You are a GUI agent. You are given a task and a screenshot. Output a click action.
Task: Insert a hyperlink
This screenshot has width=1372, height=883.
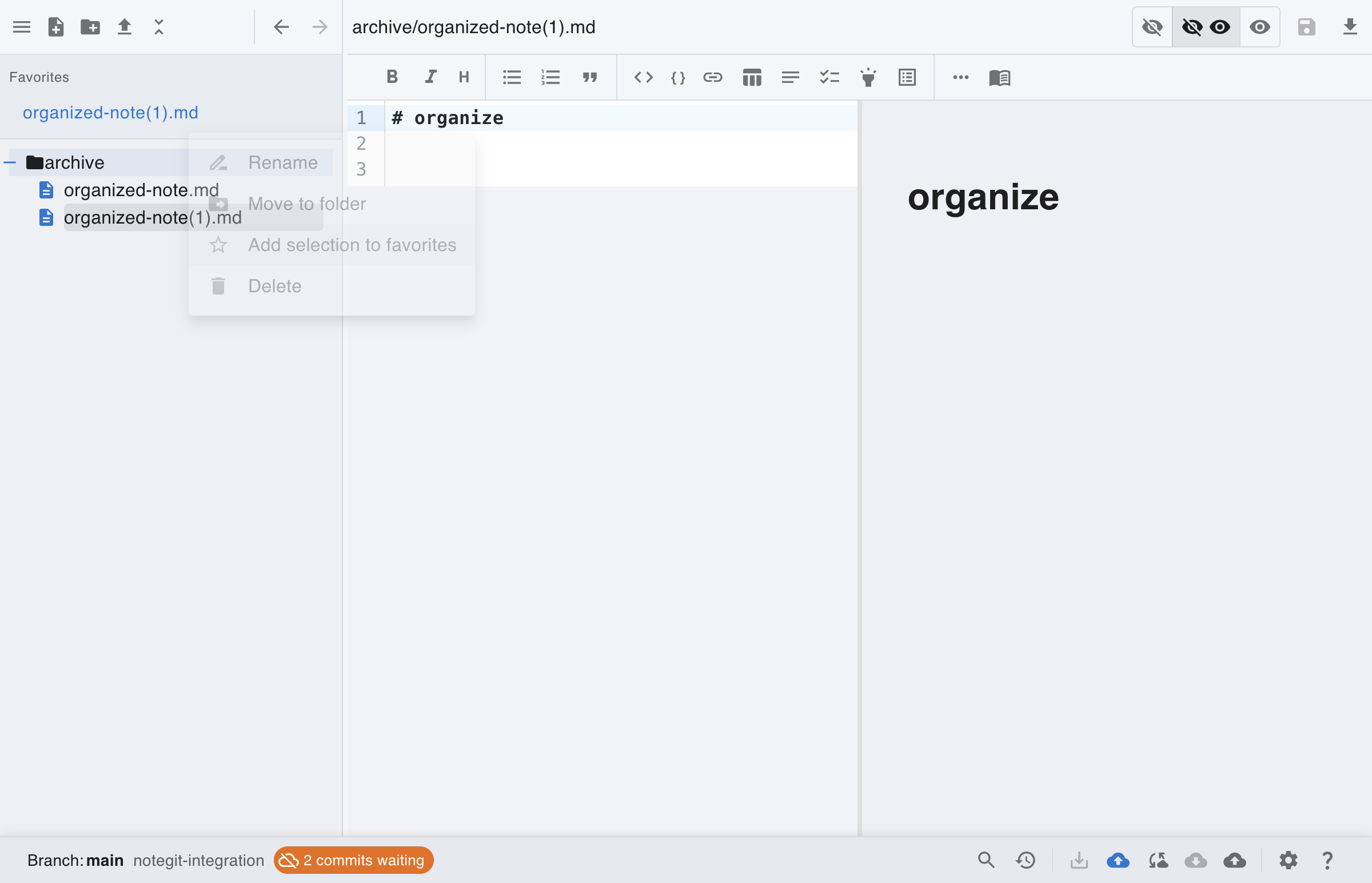(x=712, y=77)
